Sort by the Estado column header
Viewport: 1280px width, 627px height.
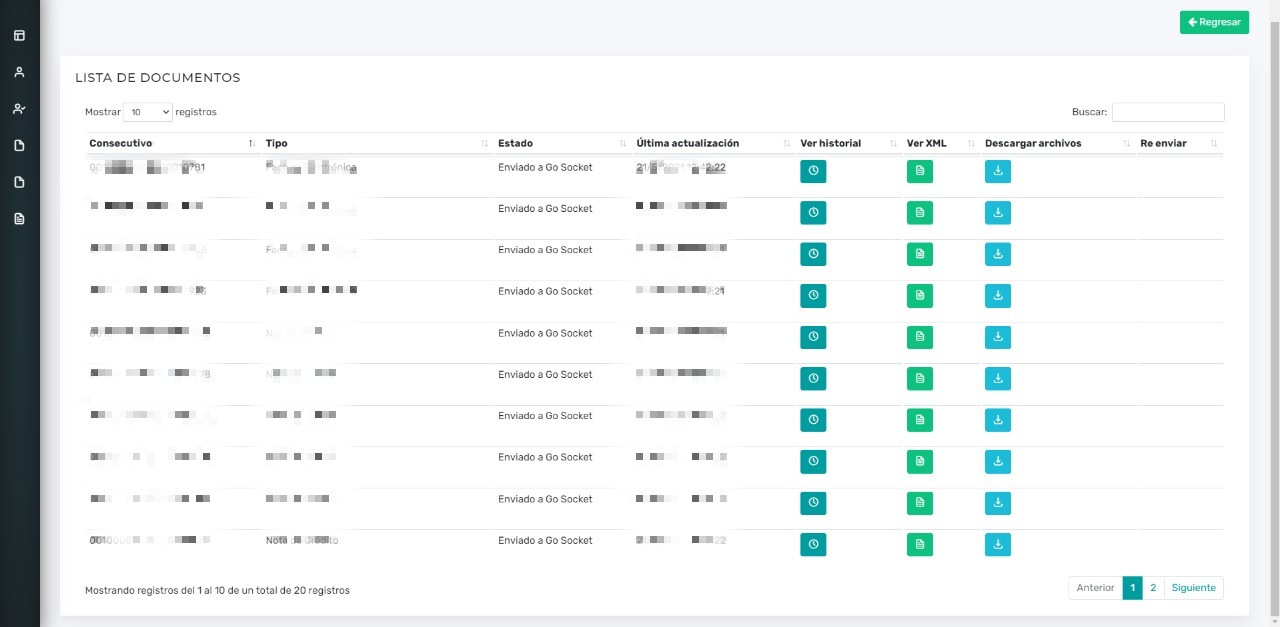click(x=563, y=144)
